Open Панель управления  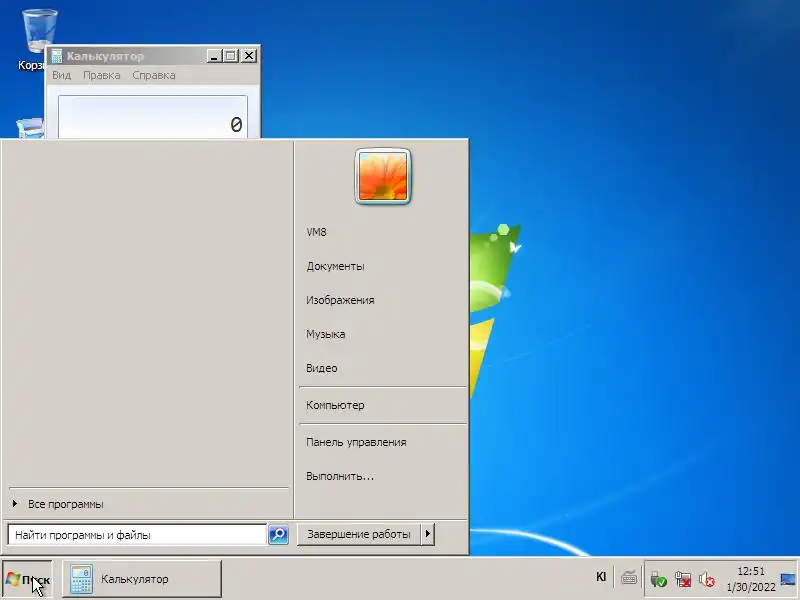(x=356, y=442)
